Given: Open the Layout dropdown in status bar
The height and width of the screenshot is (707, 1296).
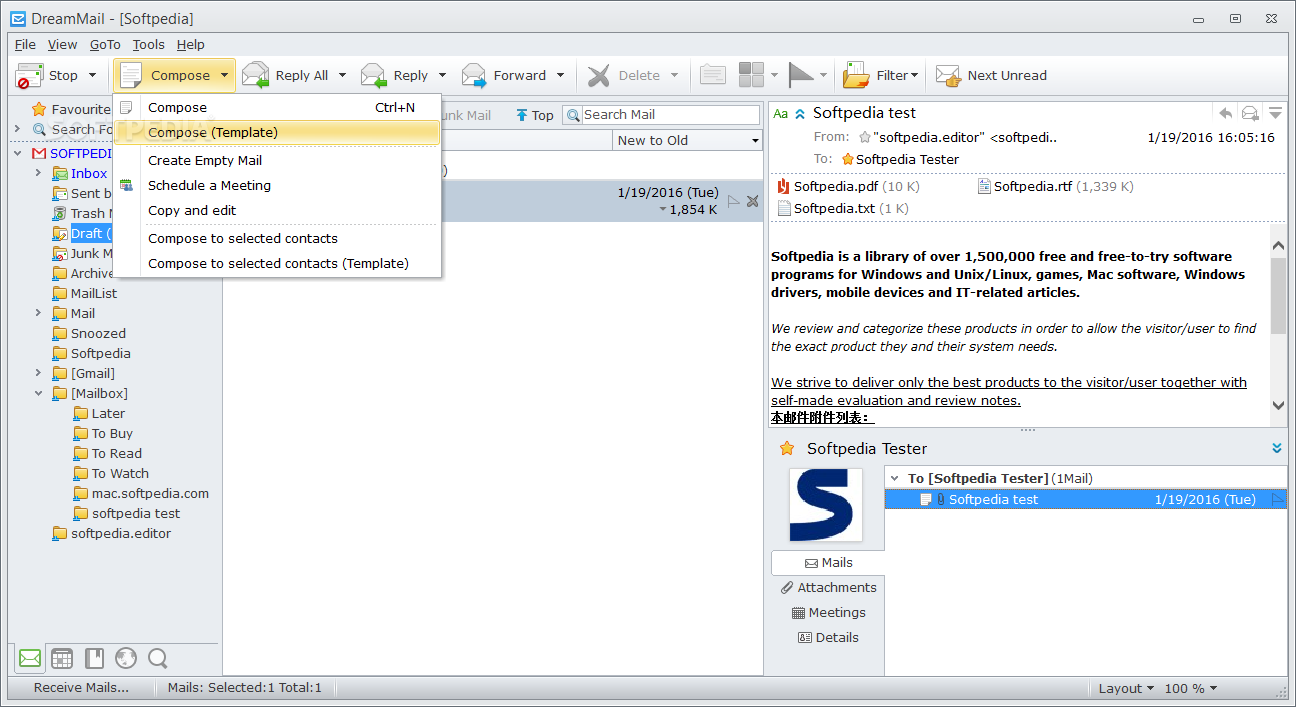Looking at the screenshot, I should (1125, 688).
